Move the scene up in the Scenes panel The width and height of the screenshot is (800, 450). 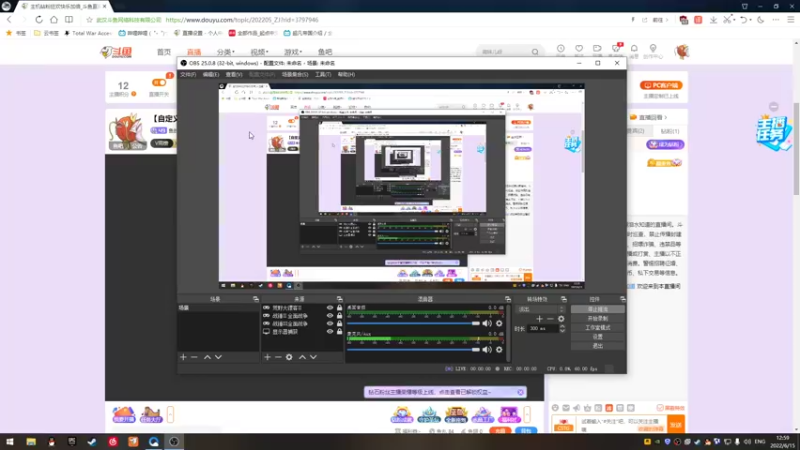point(207,357)
